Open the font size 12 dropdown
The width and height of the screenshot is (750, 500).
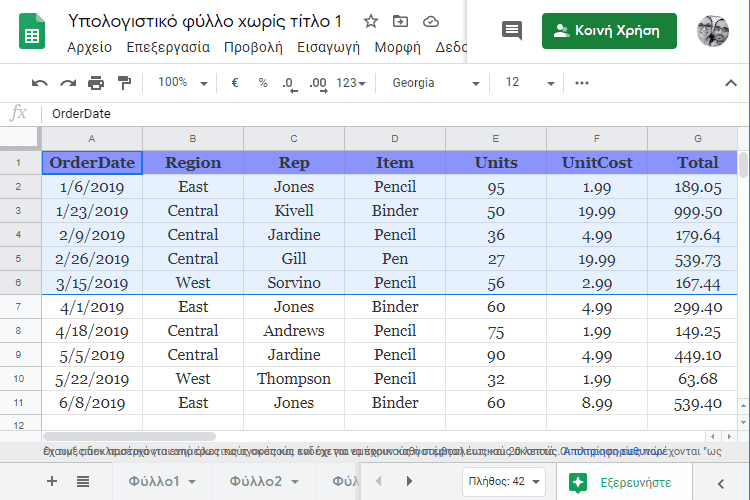(530, 83)
